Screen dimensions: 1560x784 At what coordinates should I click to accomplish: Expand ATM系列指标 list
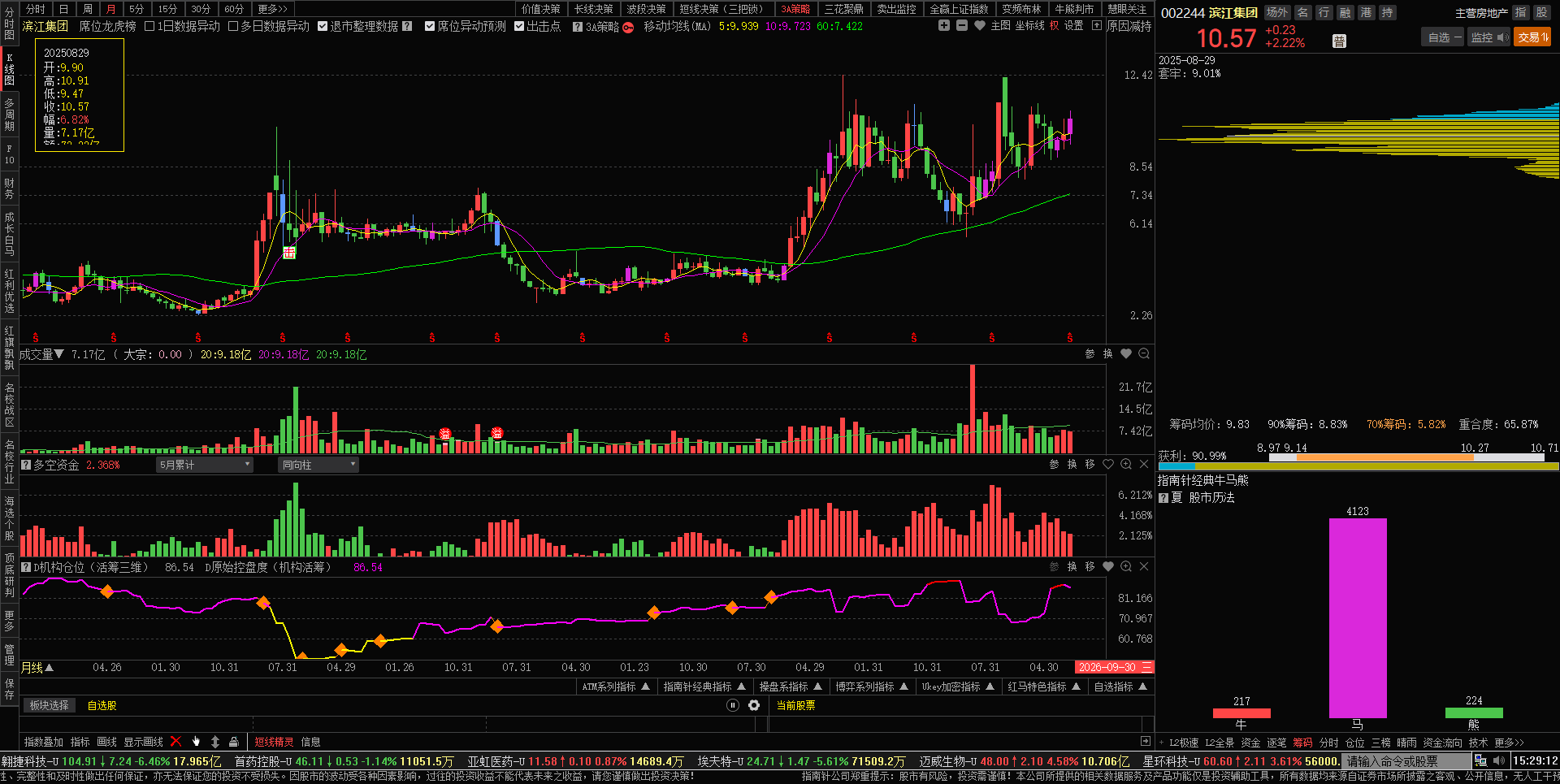[x=616, y=687]
